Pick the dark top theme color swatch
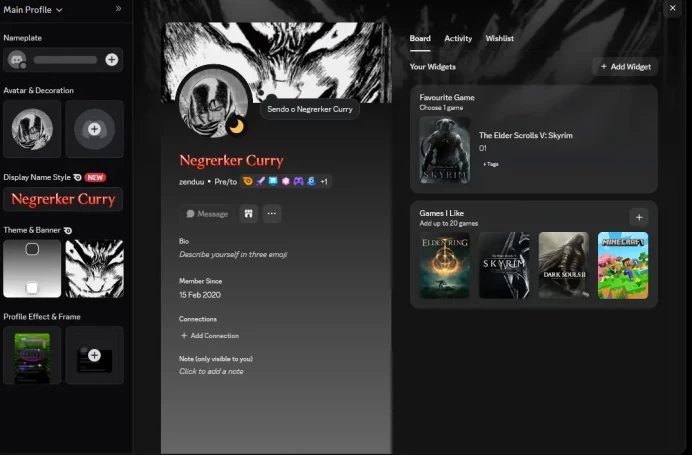This screenshot has width=692, height=455. click(32, 249)
